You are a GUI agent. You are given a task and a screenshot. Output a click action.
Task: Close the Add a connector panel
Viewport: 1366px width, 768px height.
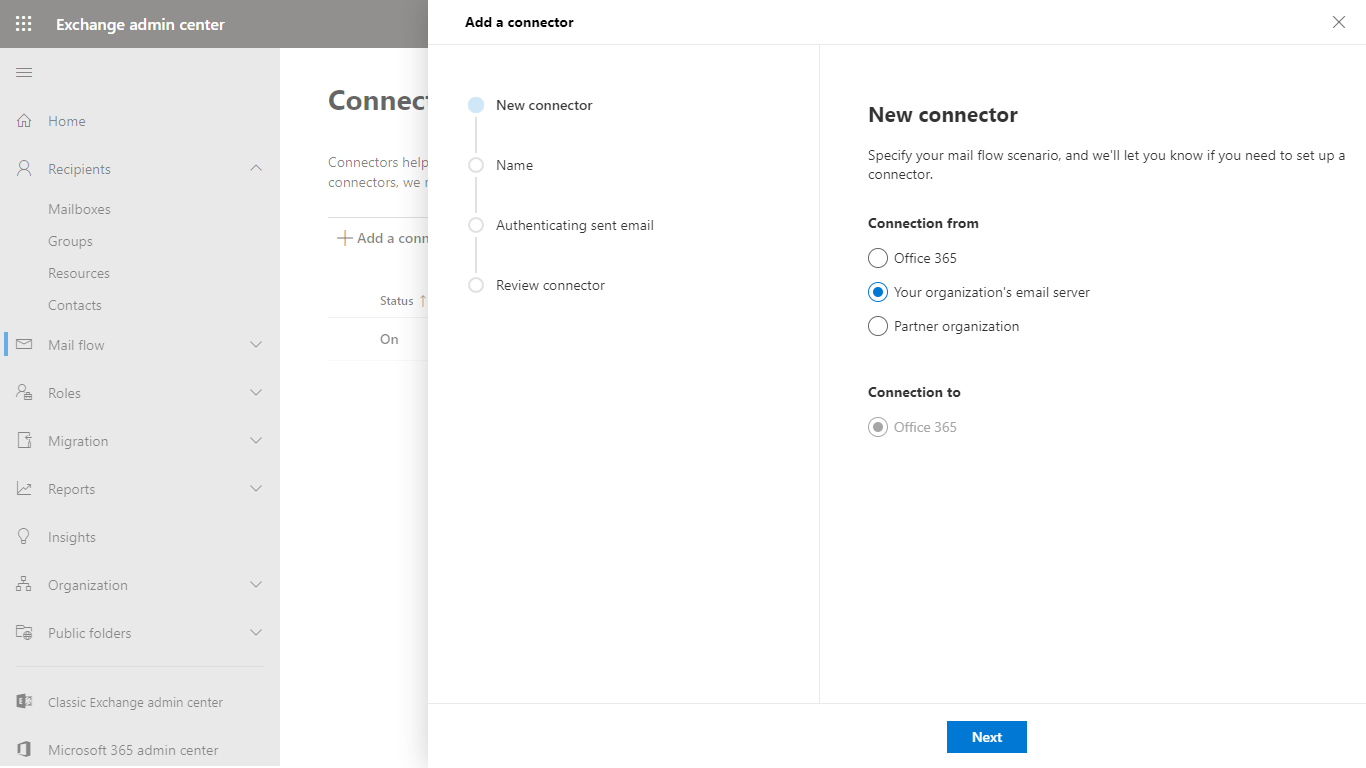1338,22
